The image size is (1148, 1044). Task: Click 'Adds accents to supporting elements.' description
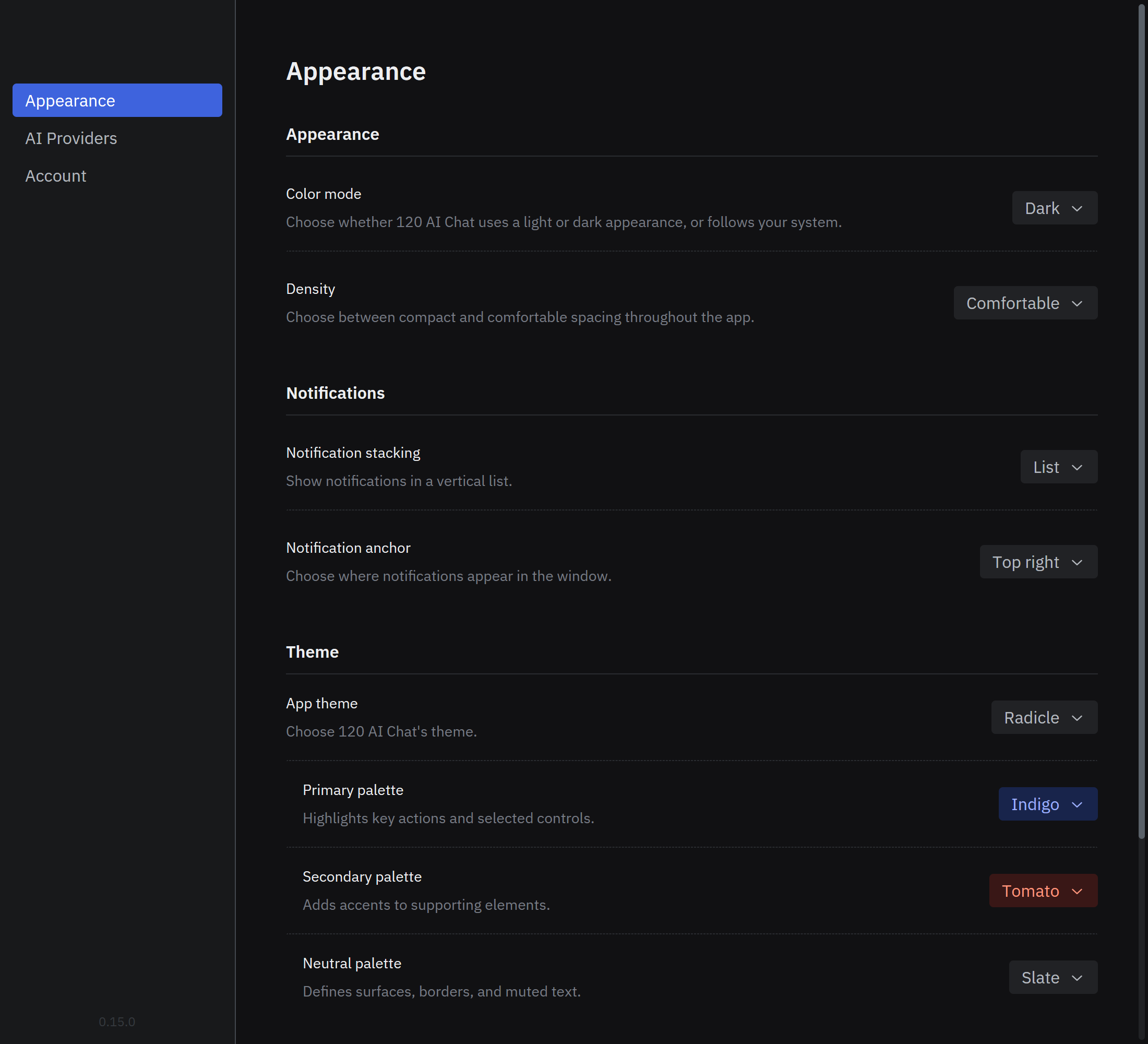[x=426, y=905]
